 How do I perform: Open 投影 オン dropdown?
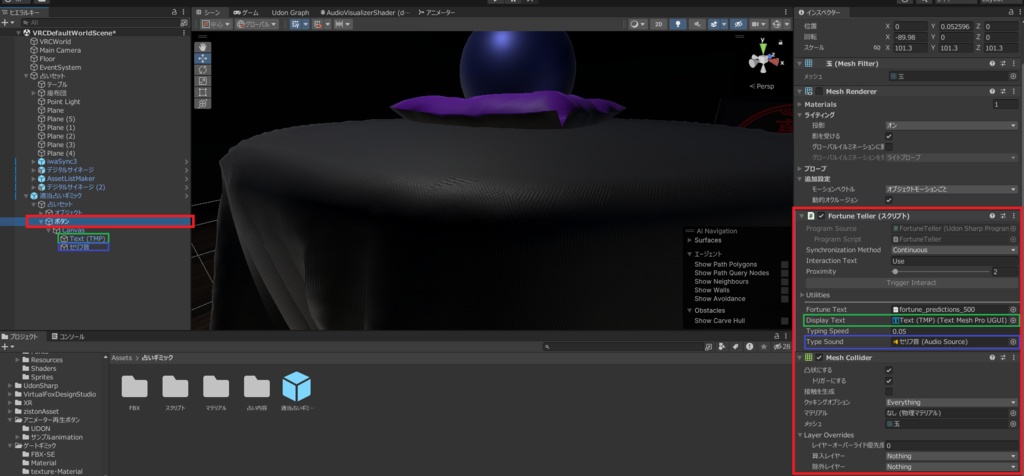click(952, 125)
